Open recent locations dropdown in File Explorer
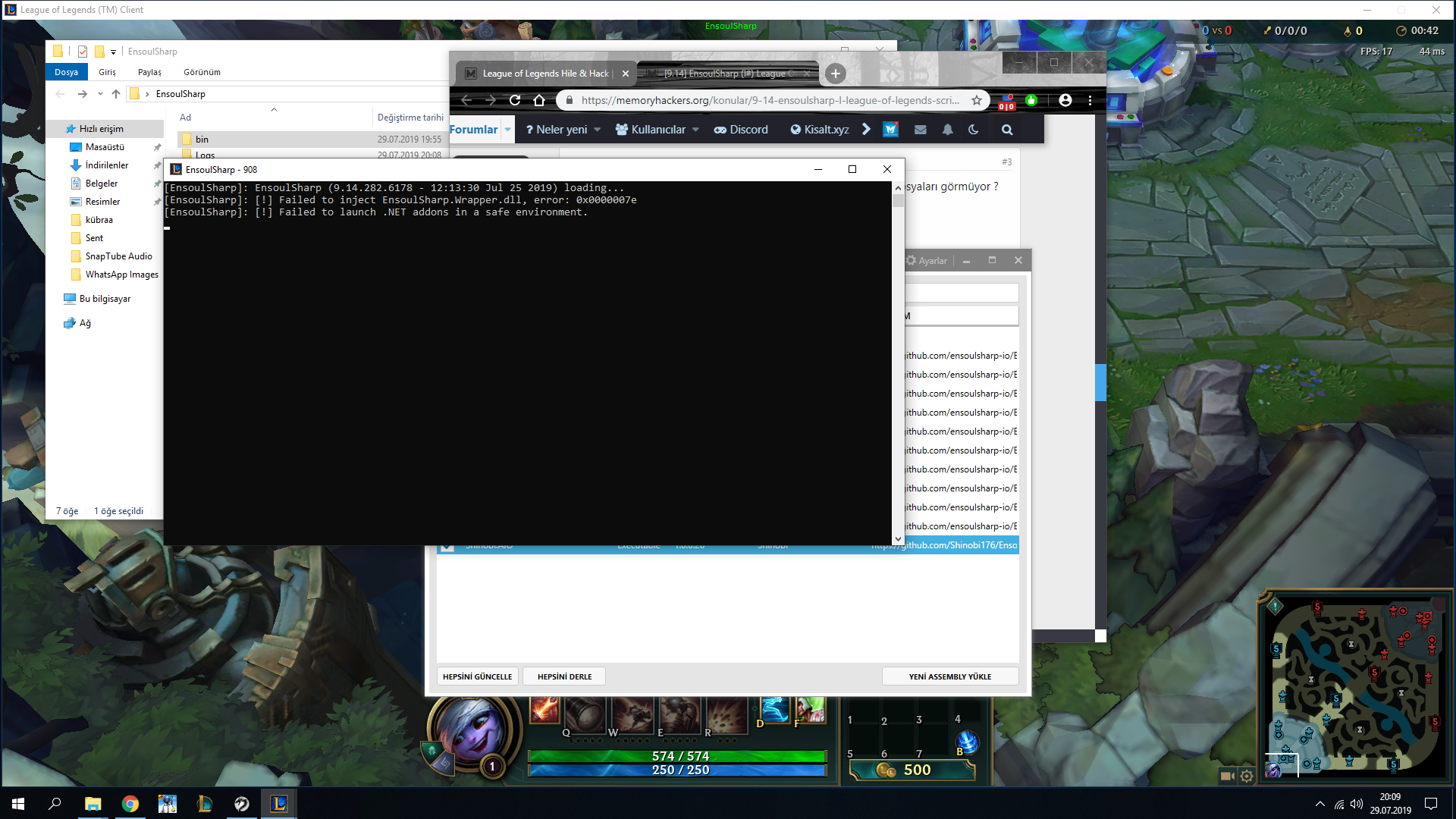This screenshot has height=819, width=1456. coord(100,94)
